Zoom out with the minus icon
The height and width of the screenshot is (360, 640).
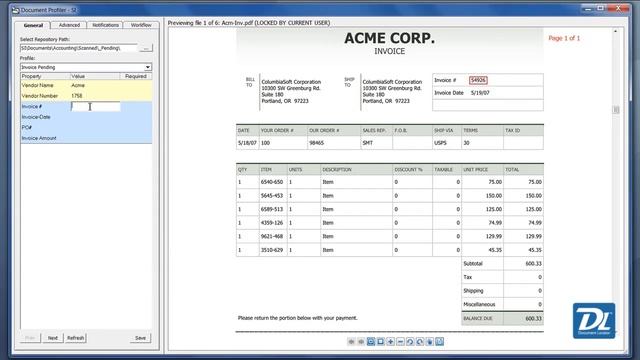point(400,342)
